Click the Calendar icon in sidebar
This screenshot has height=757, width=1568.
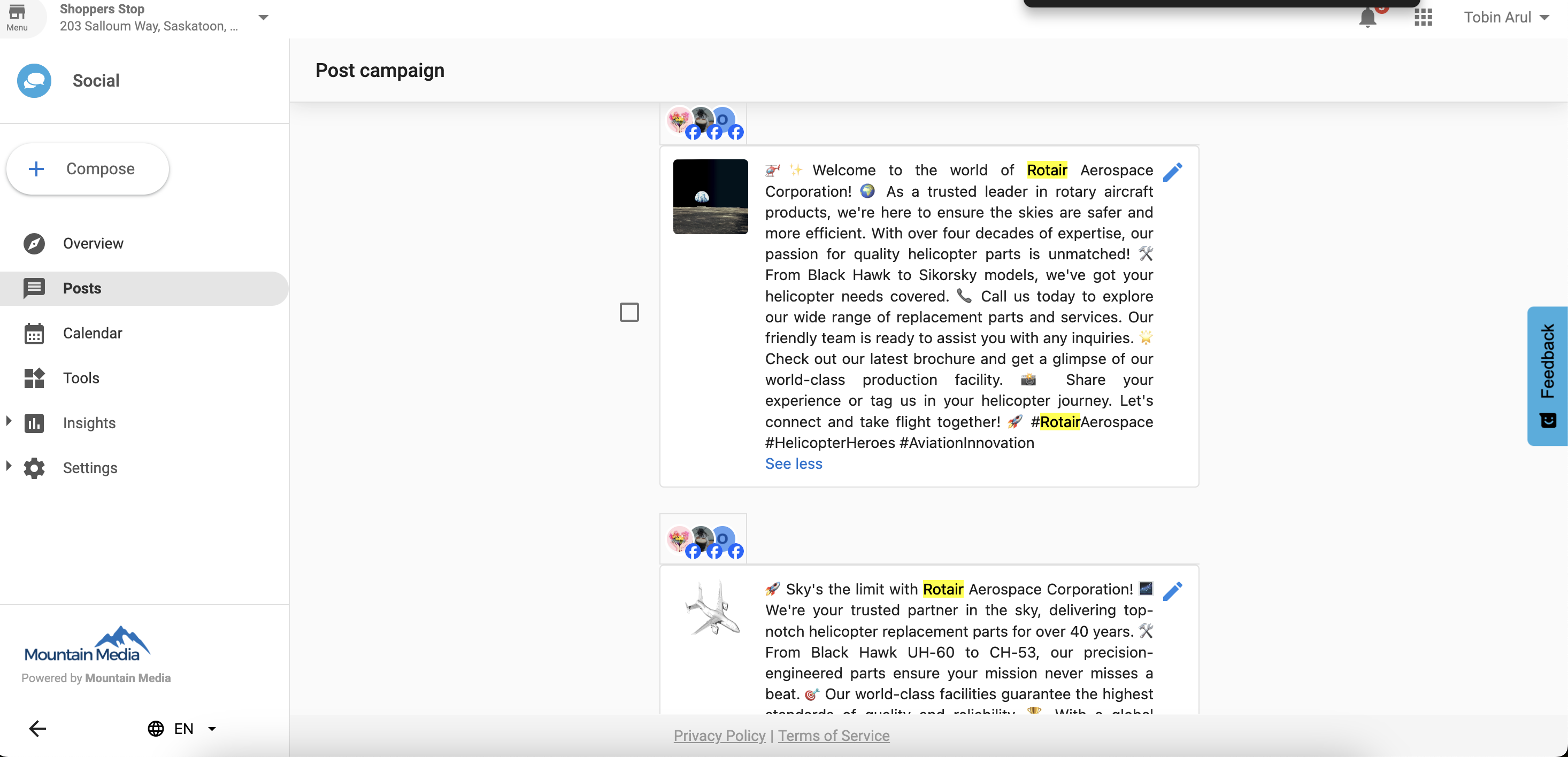point(34,334)
